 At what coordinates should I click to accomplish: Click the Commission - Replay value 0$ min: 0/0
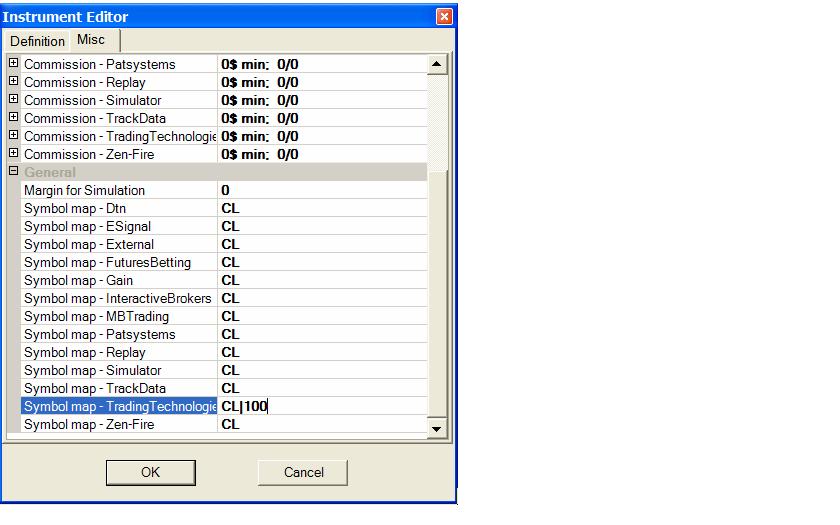(x=260, y=82)
